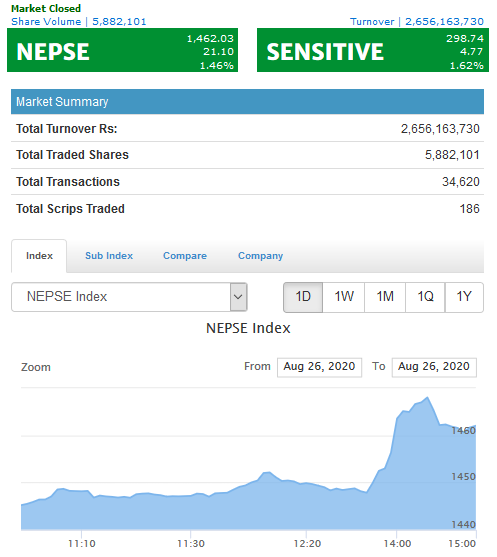
Task: Click the SENSITIVE percent change 1.62%
Action: 466,66
